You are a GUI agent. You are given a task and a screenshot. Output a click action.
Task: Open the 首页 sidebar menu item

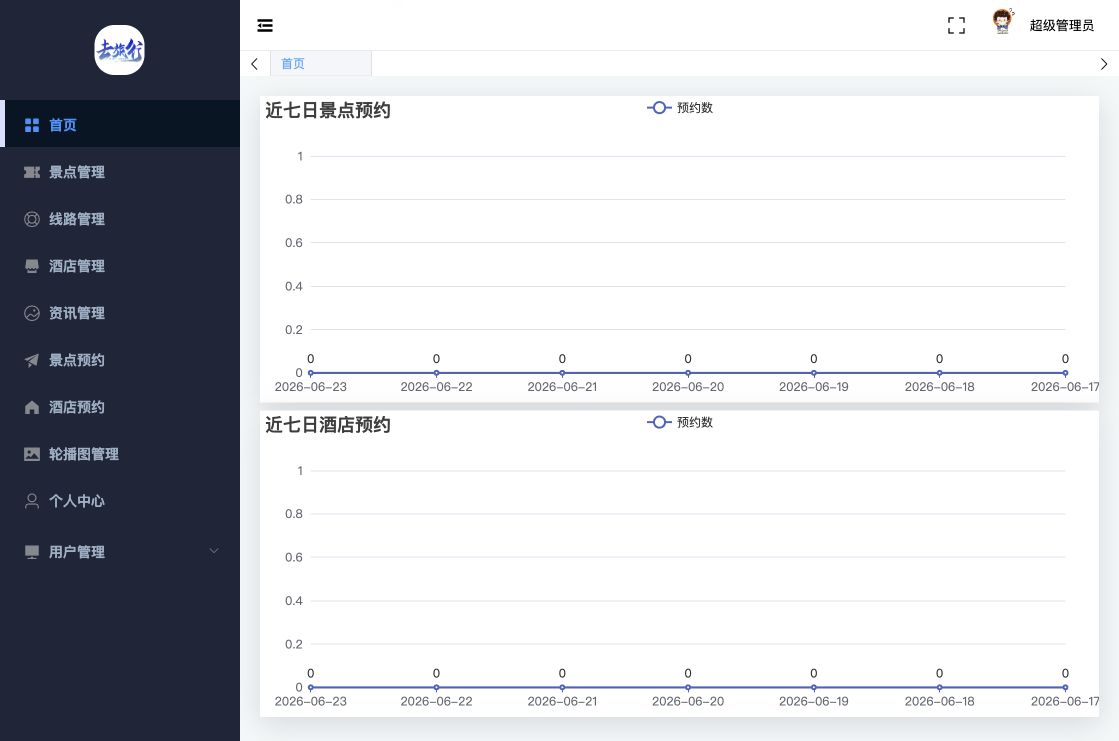120,124
